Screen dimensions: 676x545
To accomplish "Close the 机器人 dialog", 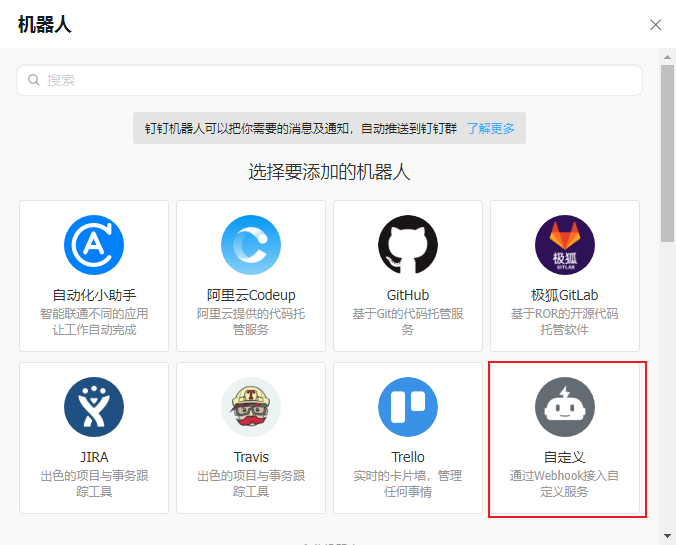I will (655, 25).
